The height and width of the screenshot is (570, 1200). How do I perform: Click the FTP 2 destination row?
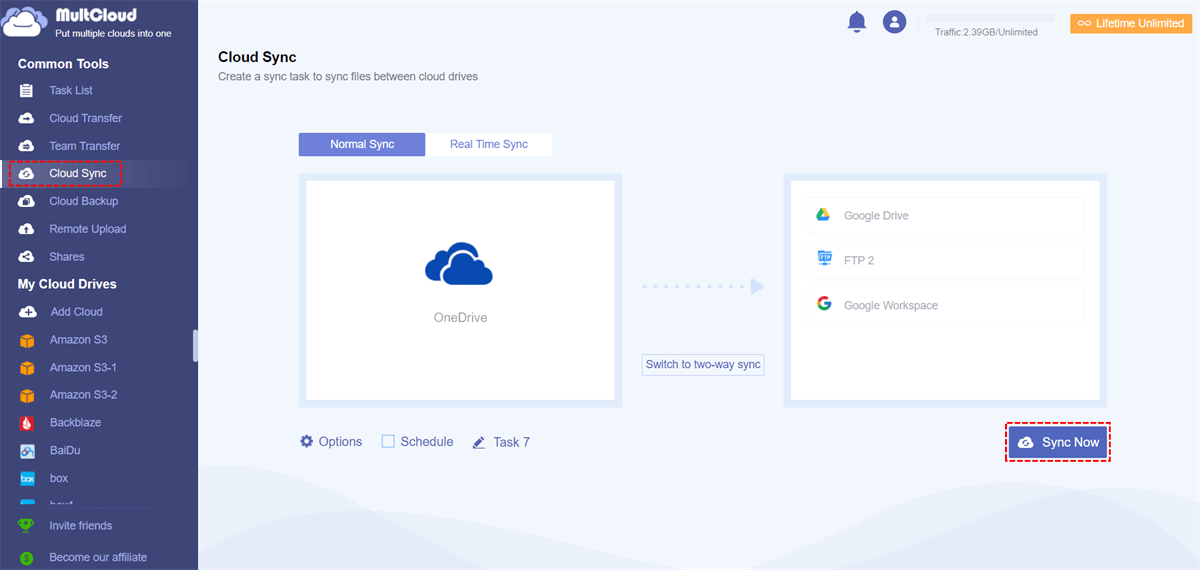click(945, 260)
